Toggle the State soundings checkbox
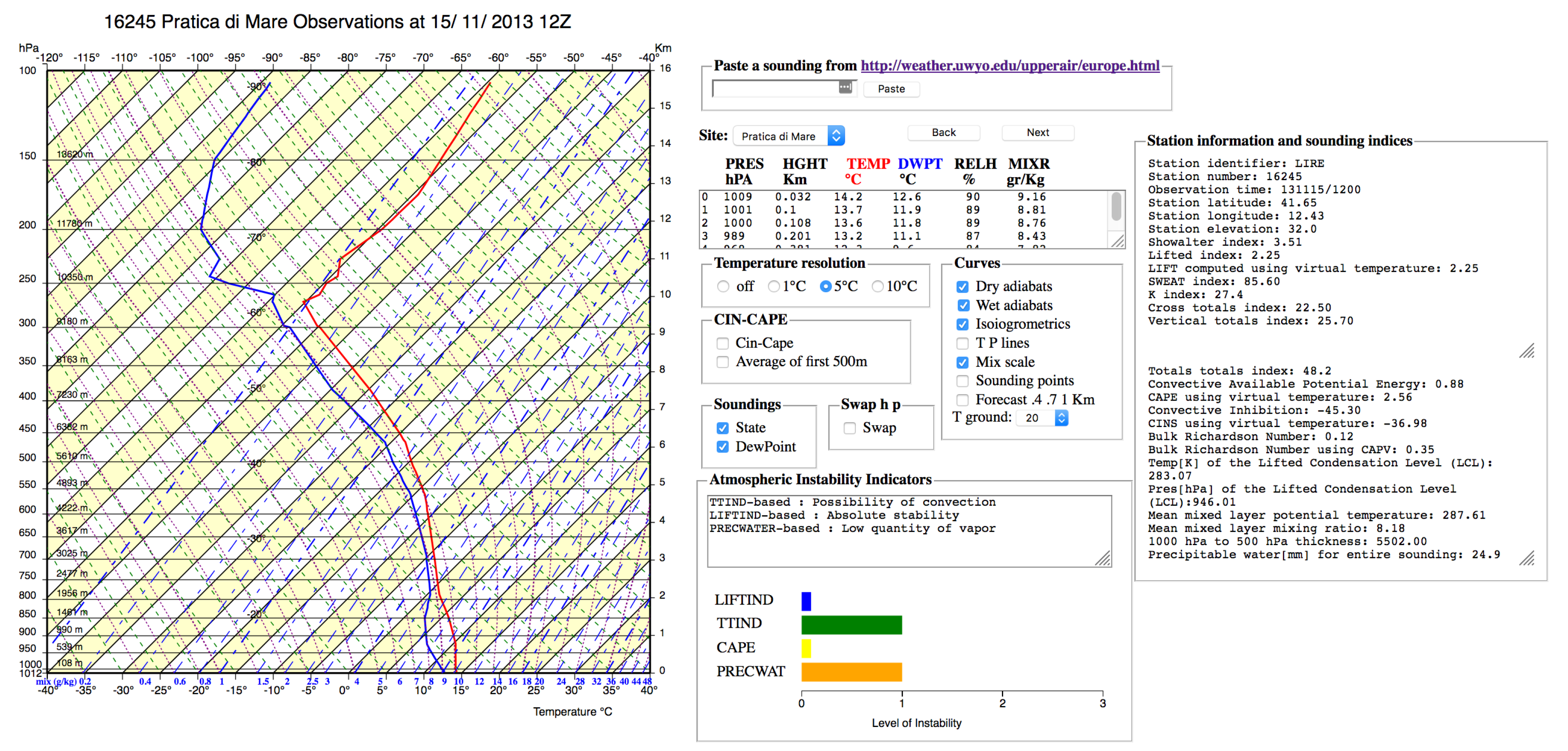The width and height of the screenshot is (1568, 751). [x=722, y=428]
